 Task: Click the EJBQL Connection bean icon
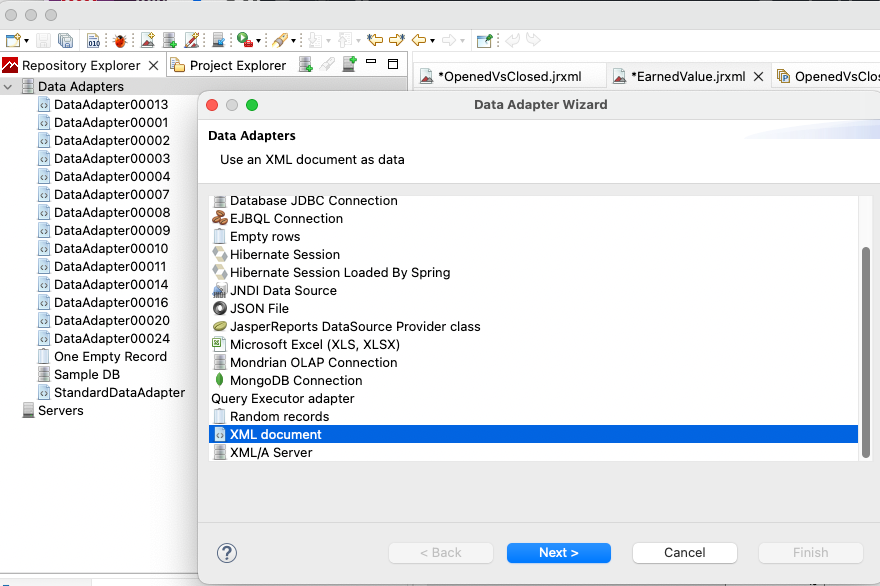click(220, 219)
